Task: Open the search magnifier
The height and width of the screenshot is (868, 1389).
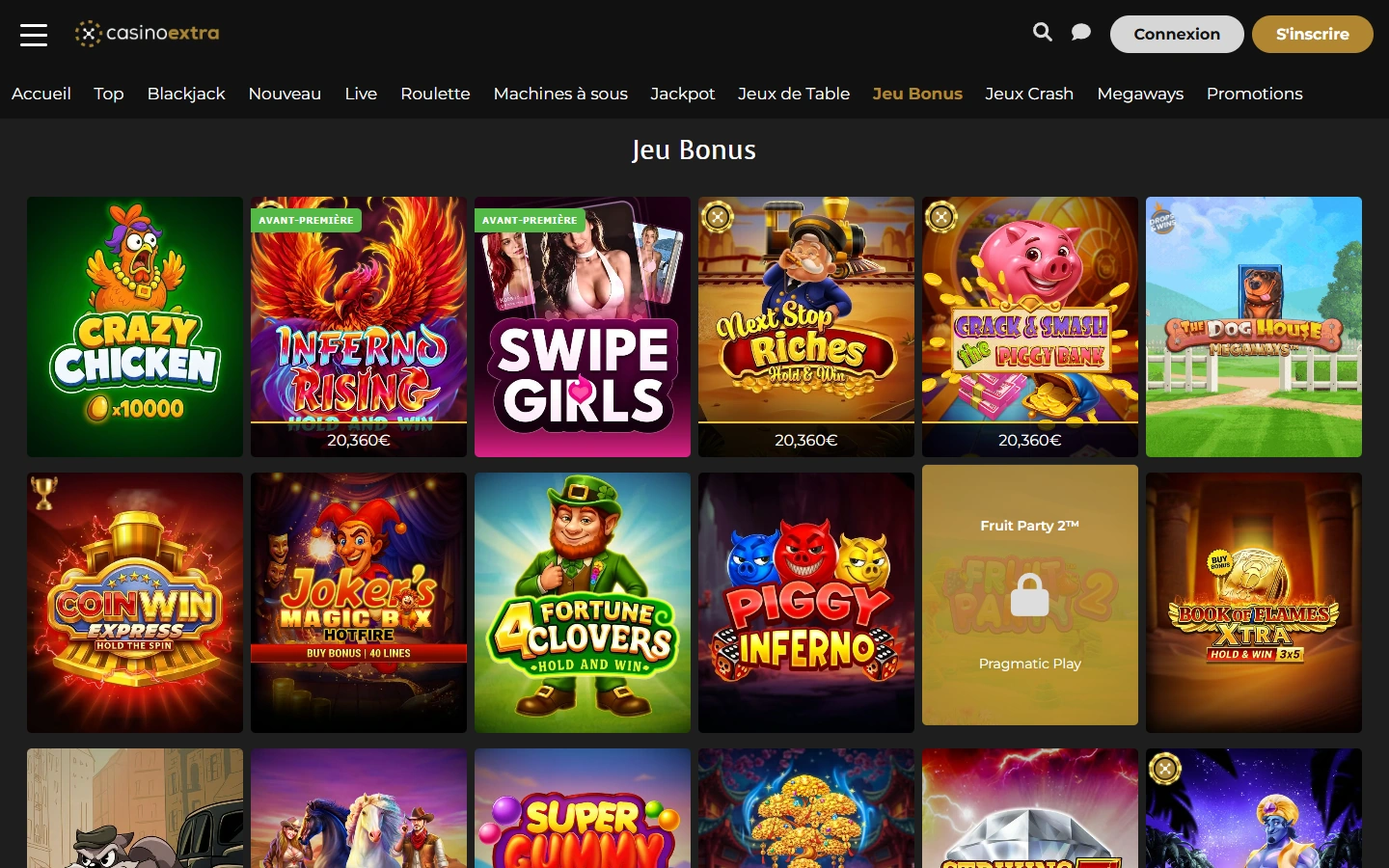Action: (1043, 33)
